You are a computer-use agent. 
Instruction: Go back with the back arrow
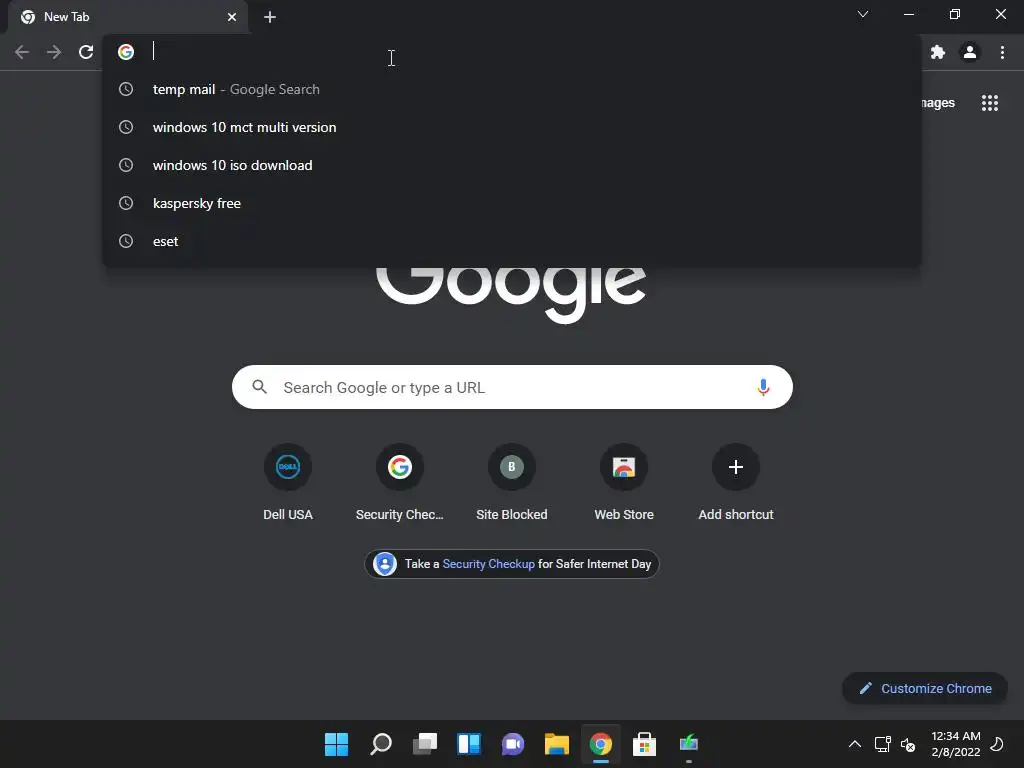point(22,52)
